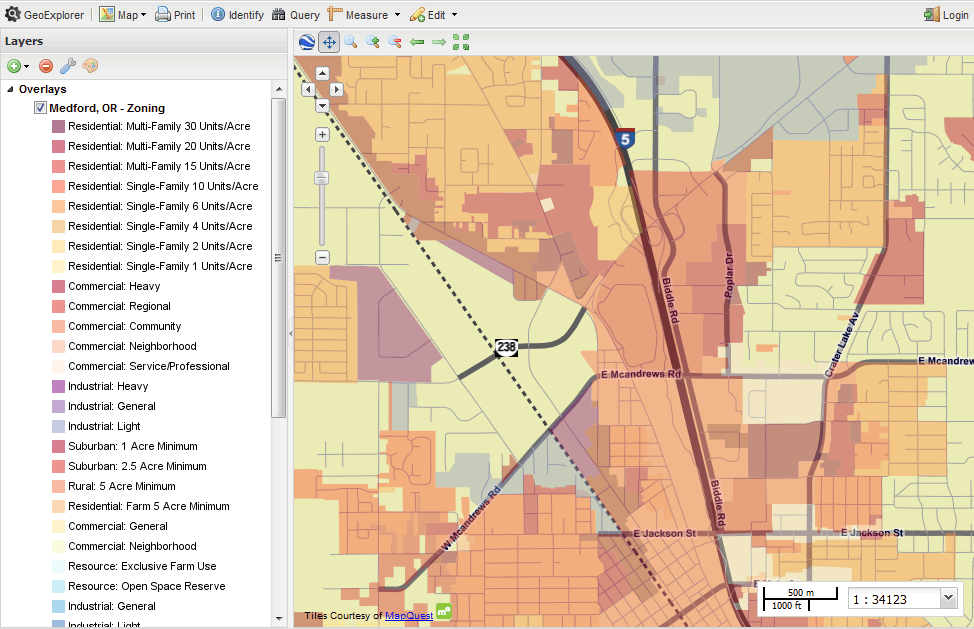Open the Measure menu

[364, 15]
